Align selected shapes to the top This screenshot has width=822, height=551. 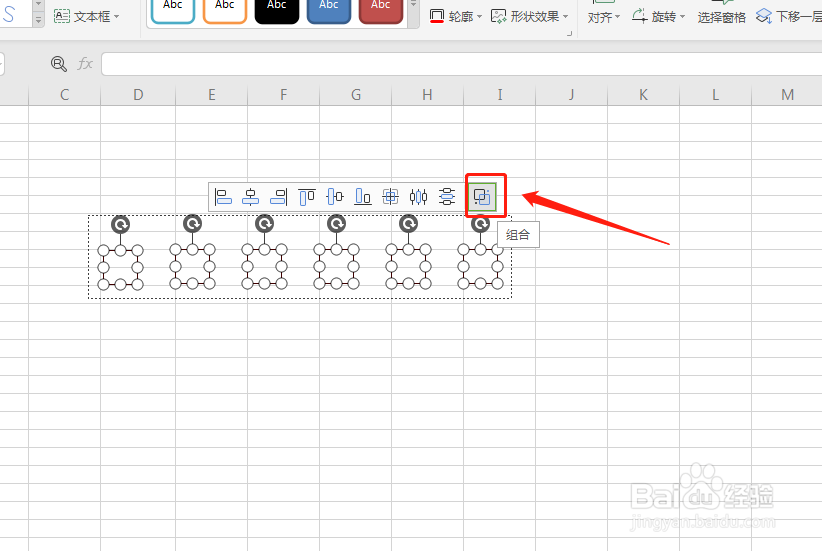pyautogui.click(x=307, y=197)
